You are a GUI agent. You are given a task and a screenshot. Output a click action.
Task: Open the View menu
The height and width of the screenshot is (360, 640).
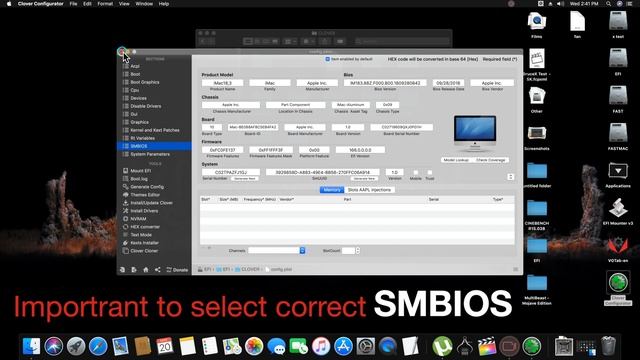(x=124, y=4)
